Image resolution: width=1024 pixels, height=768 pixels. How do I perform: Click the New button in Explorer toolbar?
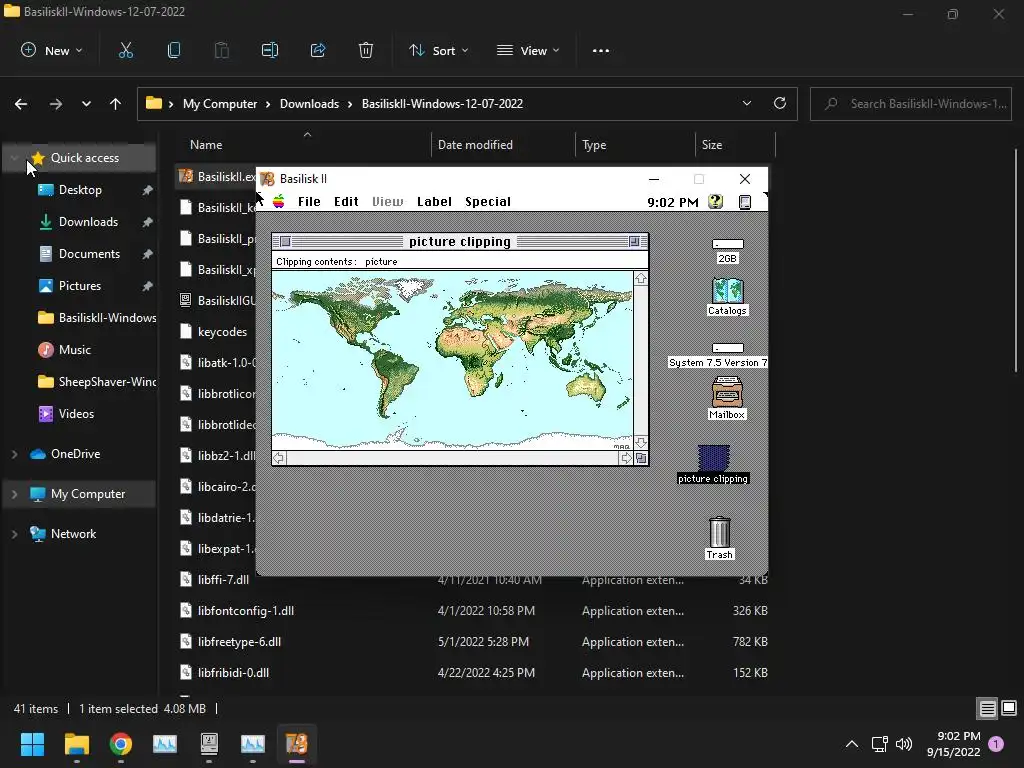(x=52, y=50)
